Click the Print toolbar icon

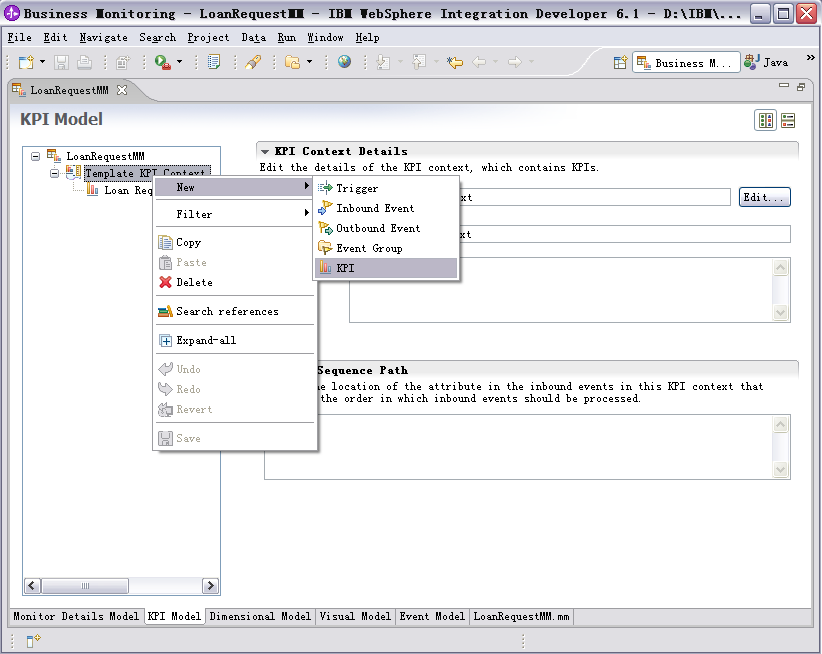click(84, 62)
